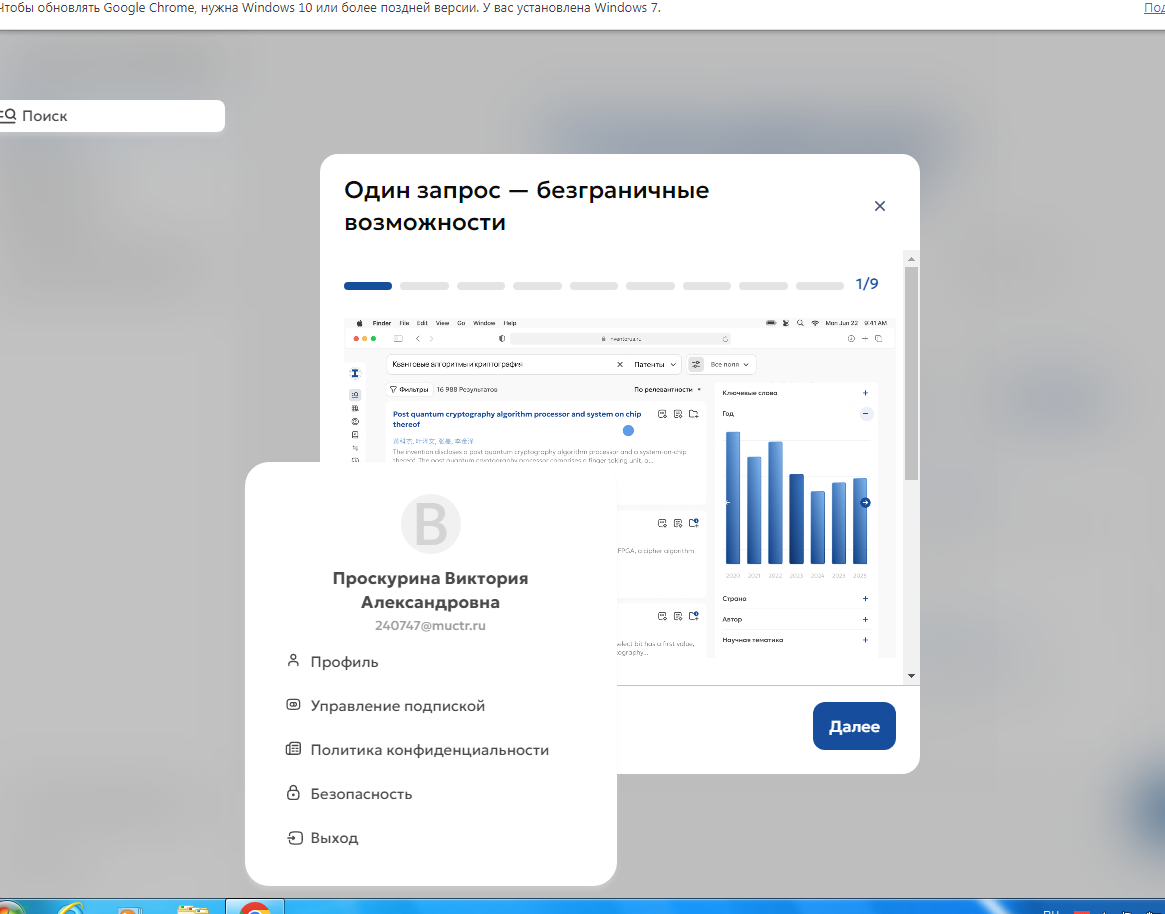The image size is (1165, 914).
Task: Click the person icon beside Профиль
Action: [x=293, y=660]
